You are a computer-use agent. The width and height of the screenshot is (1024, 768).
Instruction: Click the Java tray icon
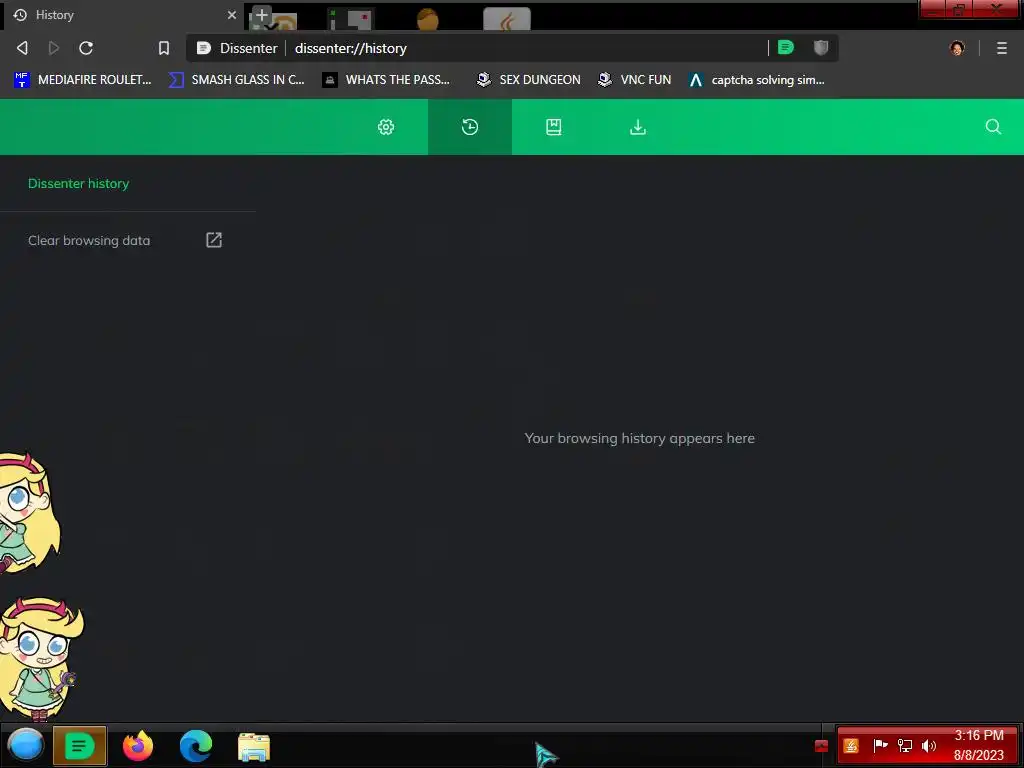851,746
